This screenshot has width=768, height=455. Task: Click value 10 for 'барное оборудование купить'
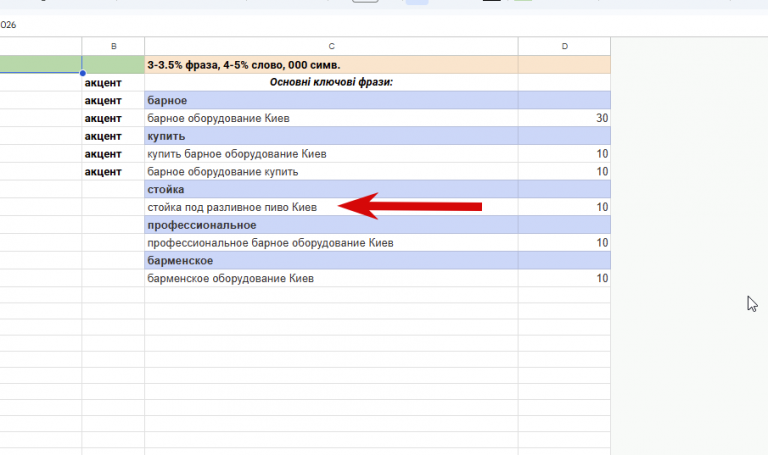pyautogui.click(x=564, y=171)
